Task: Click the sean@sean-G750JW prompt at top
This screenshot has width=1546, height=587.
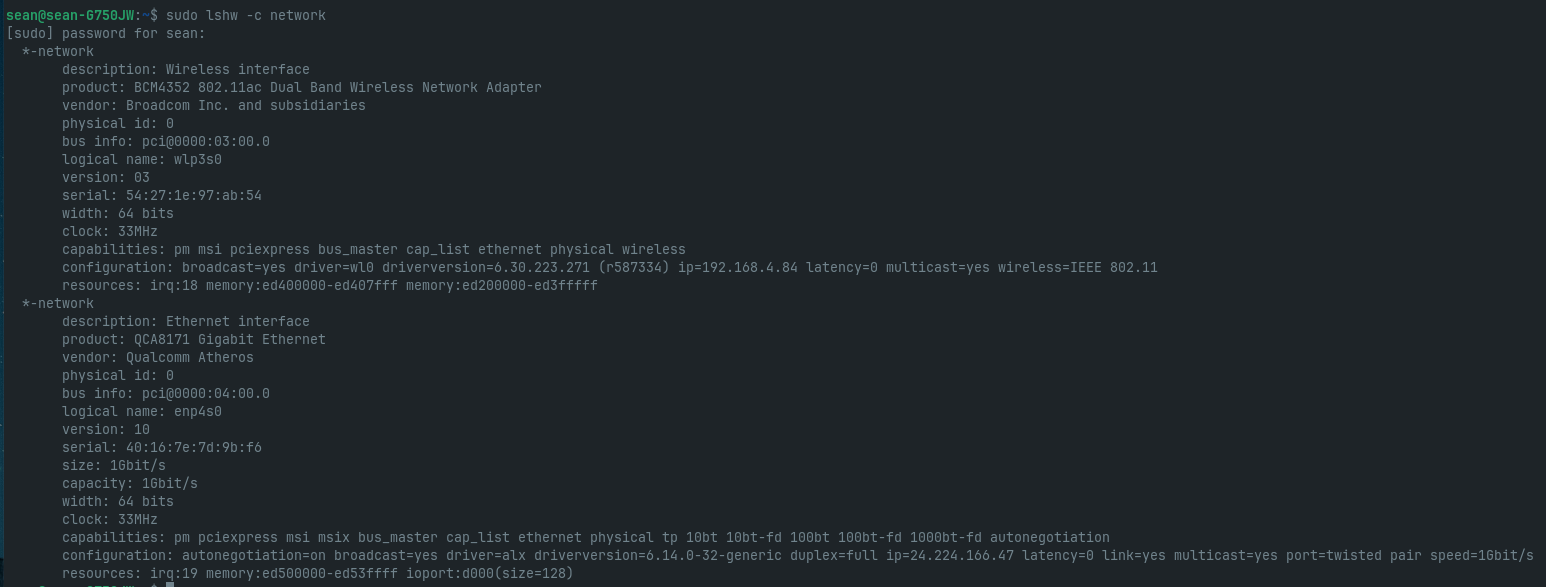Action: pos(70,15)
